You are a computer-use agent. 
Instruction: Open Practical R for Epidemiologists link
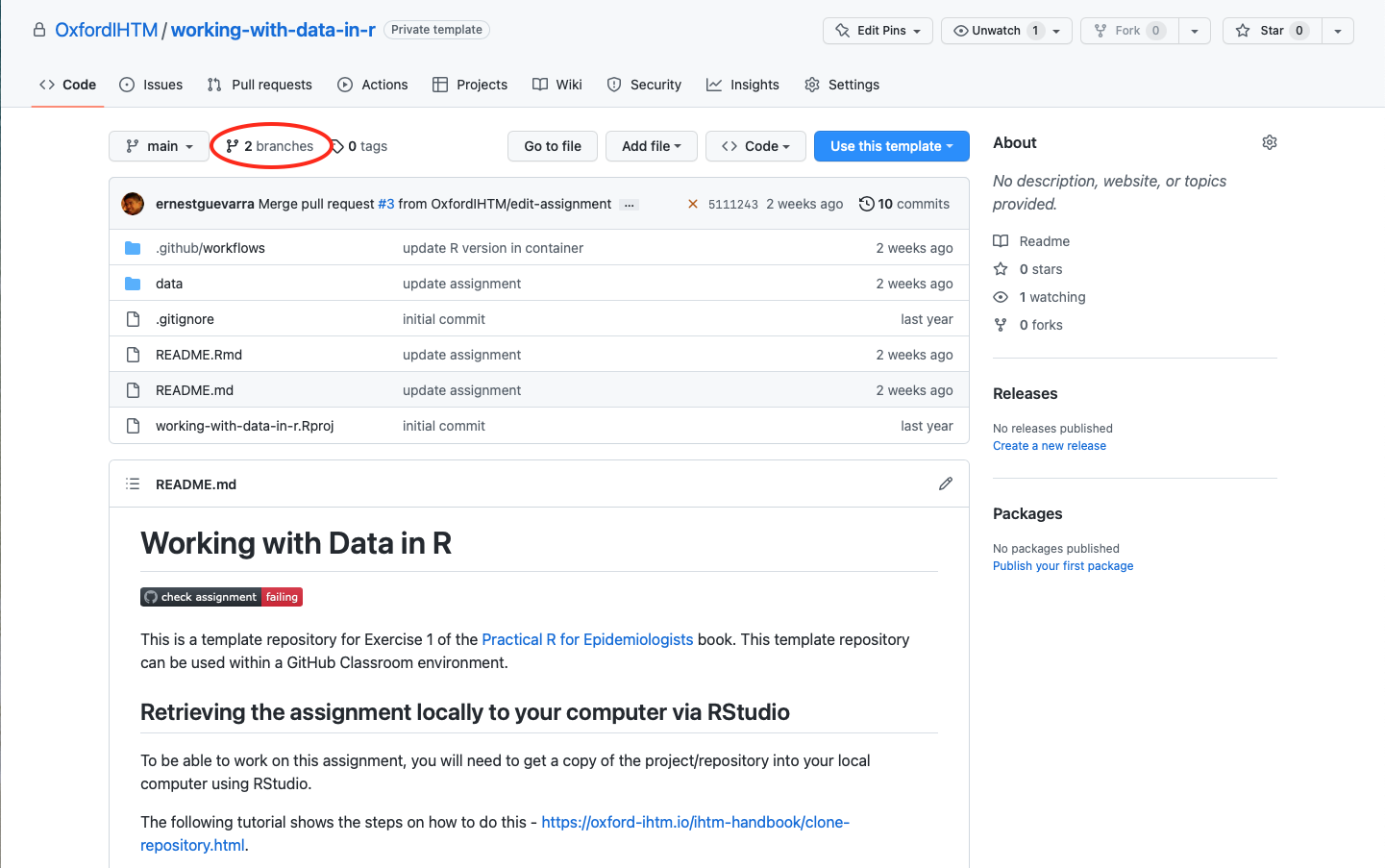(586, 639)
